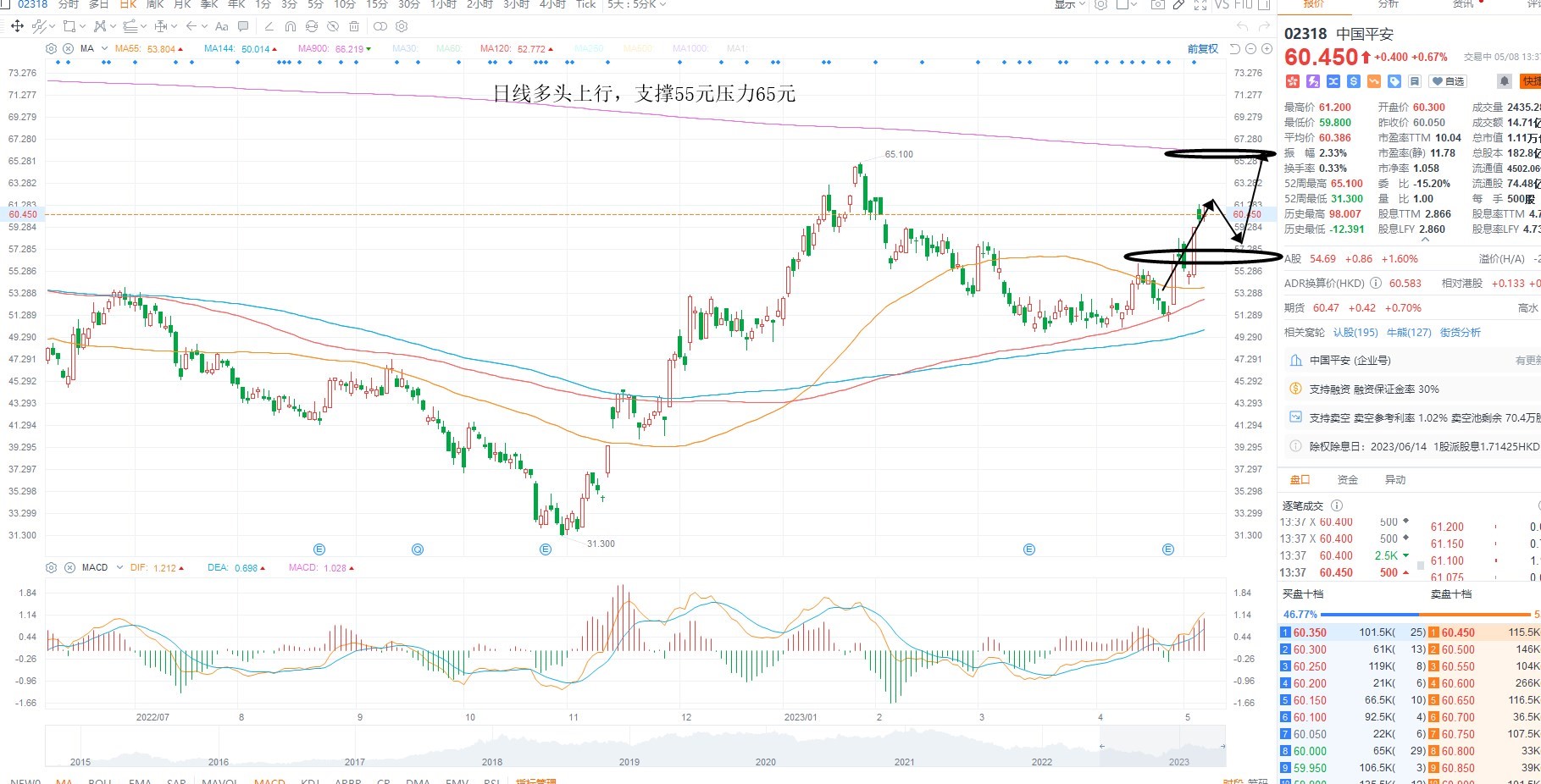Zoom in chart with plus icon
1541x784 pixels.
click(1267, 49)
